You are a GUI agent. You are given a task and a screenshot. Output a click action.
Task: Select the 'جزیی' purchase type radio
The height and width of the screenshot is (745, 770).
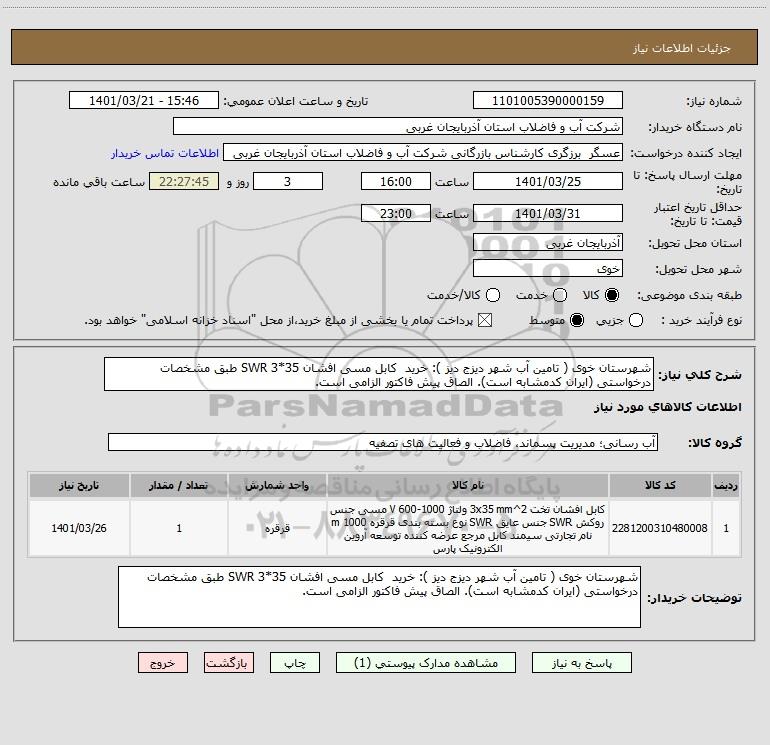tap(636, 320)
